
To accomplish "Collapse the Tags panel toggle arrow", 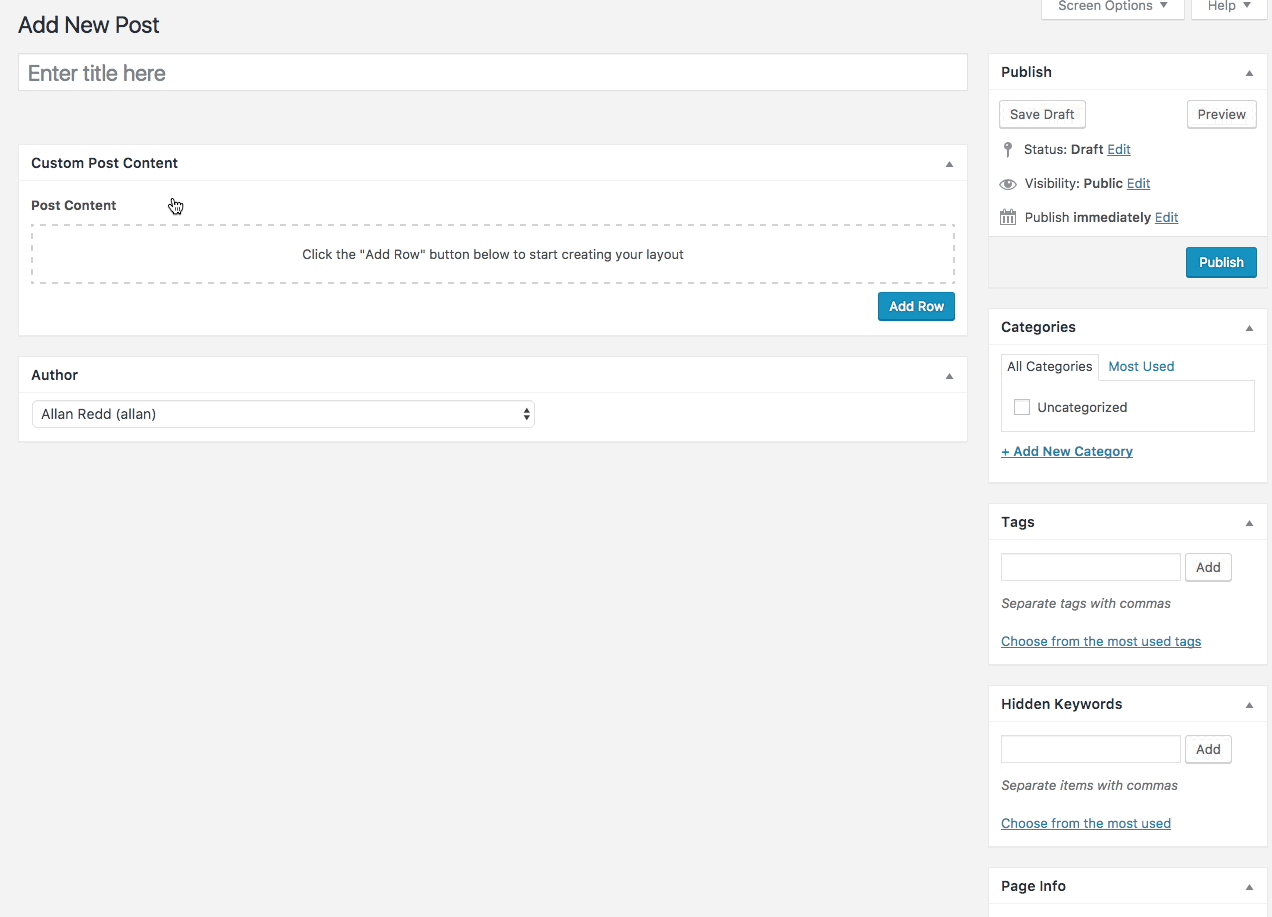I will tap(1249, 523).
